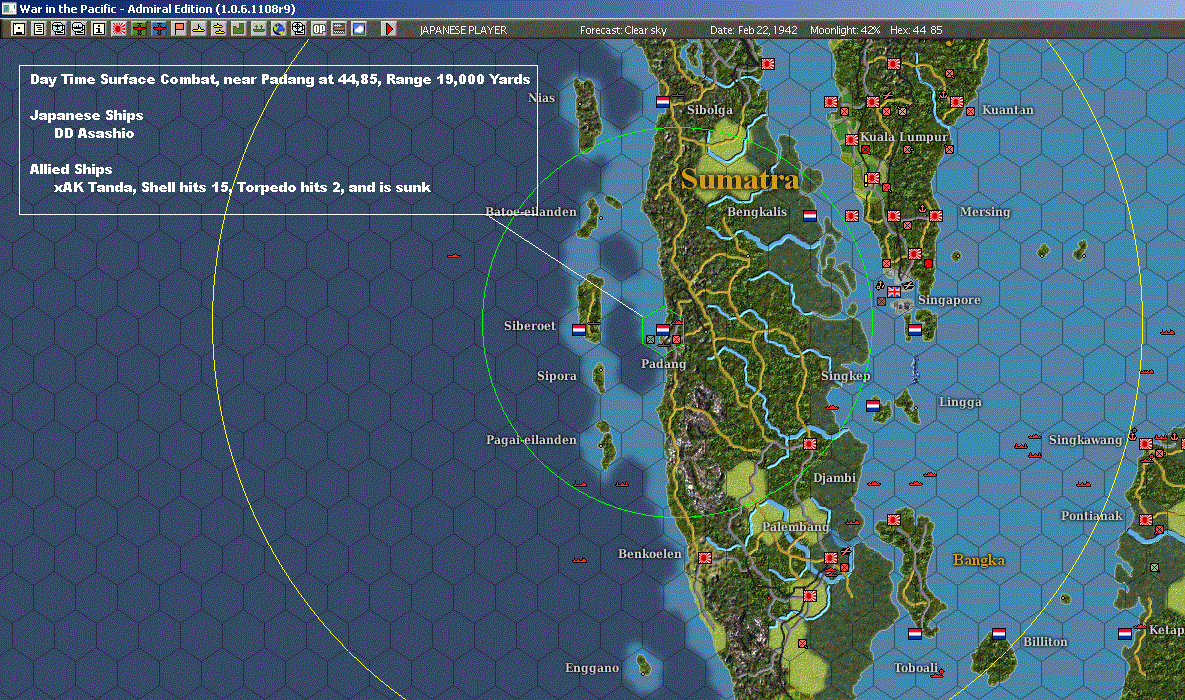Click the fourth toolbar icon with ship window
The width and height of the screenshot is (1185, 700).
click(78, 29)
